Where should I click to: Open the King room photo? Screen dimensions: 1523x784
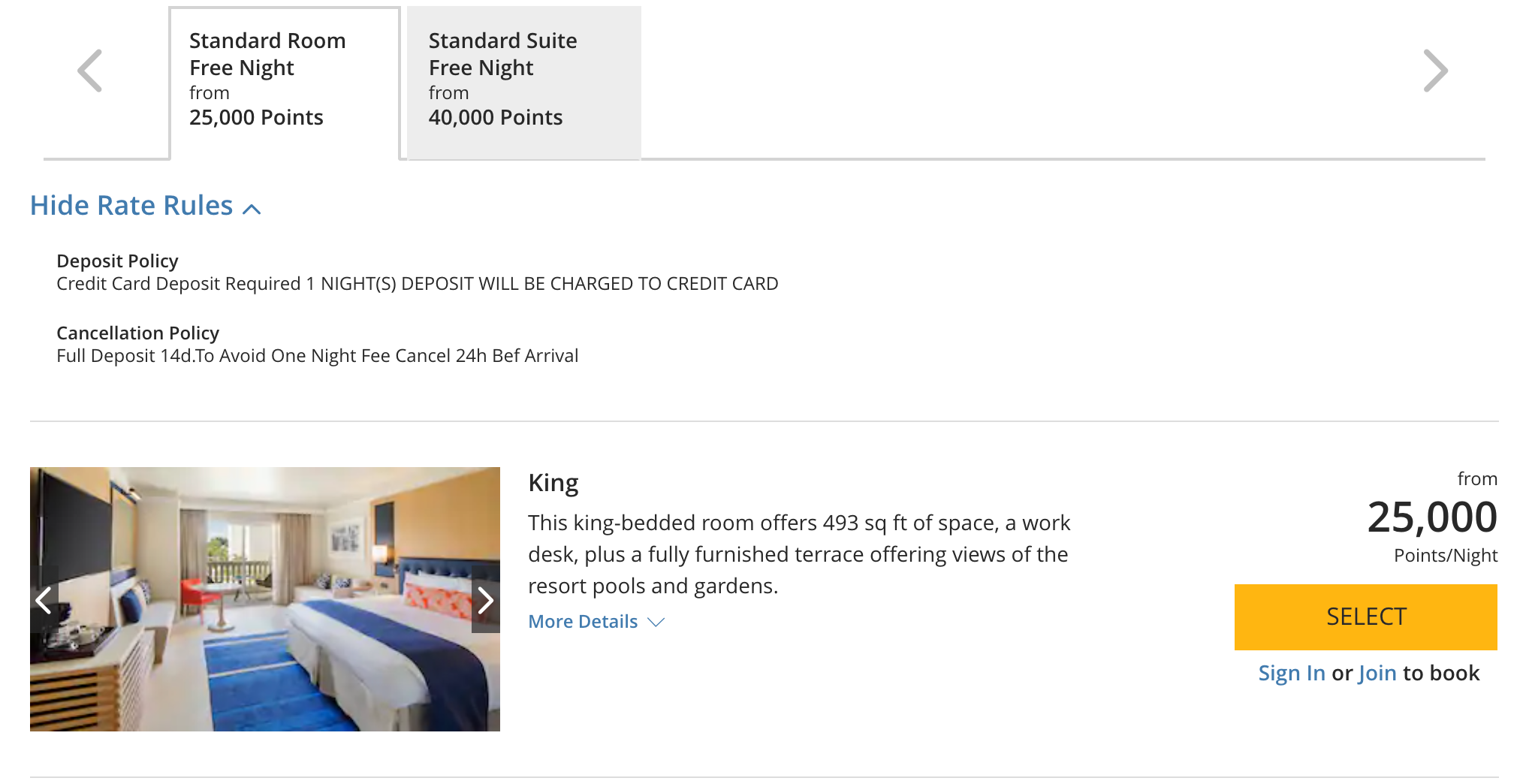pos(264,599)
